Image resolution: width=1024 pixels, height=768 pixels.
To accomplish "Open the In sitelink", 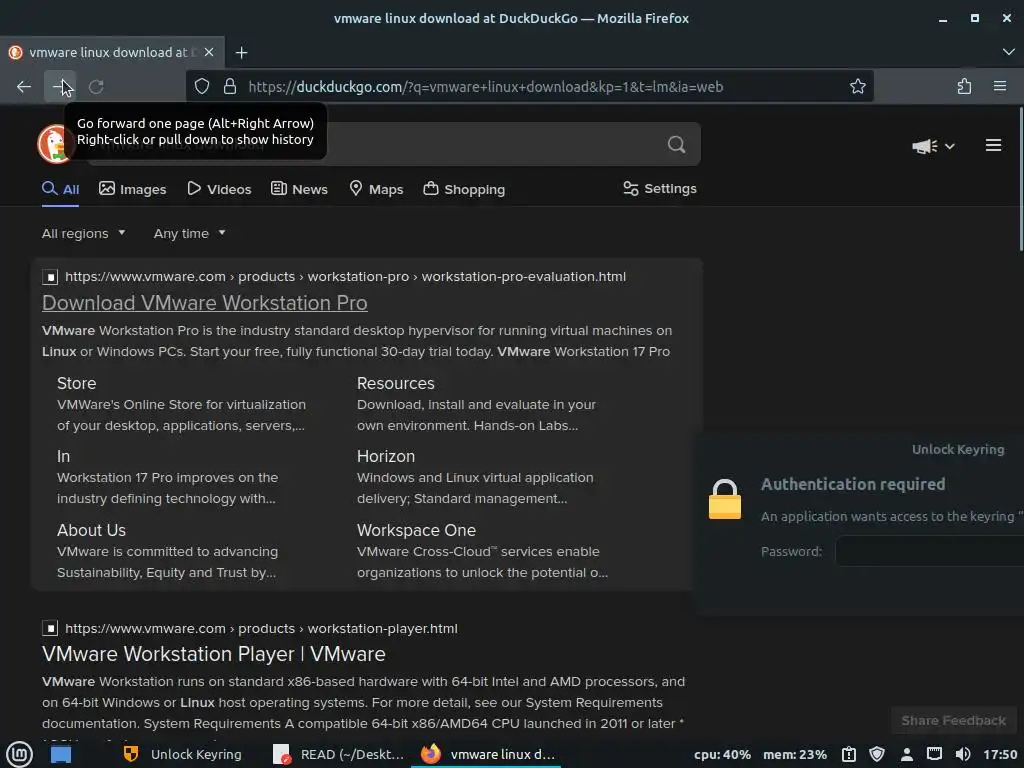I will point(63,456).
